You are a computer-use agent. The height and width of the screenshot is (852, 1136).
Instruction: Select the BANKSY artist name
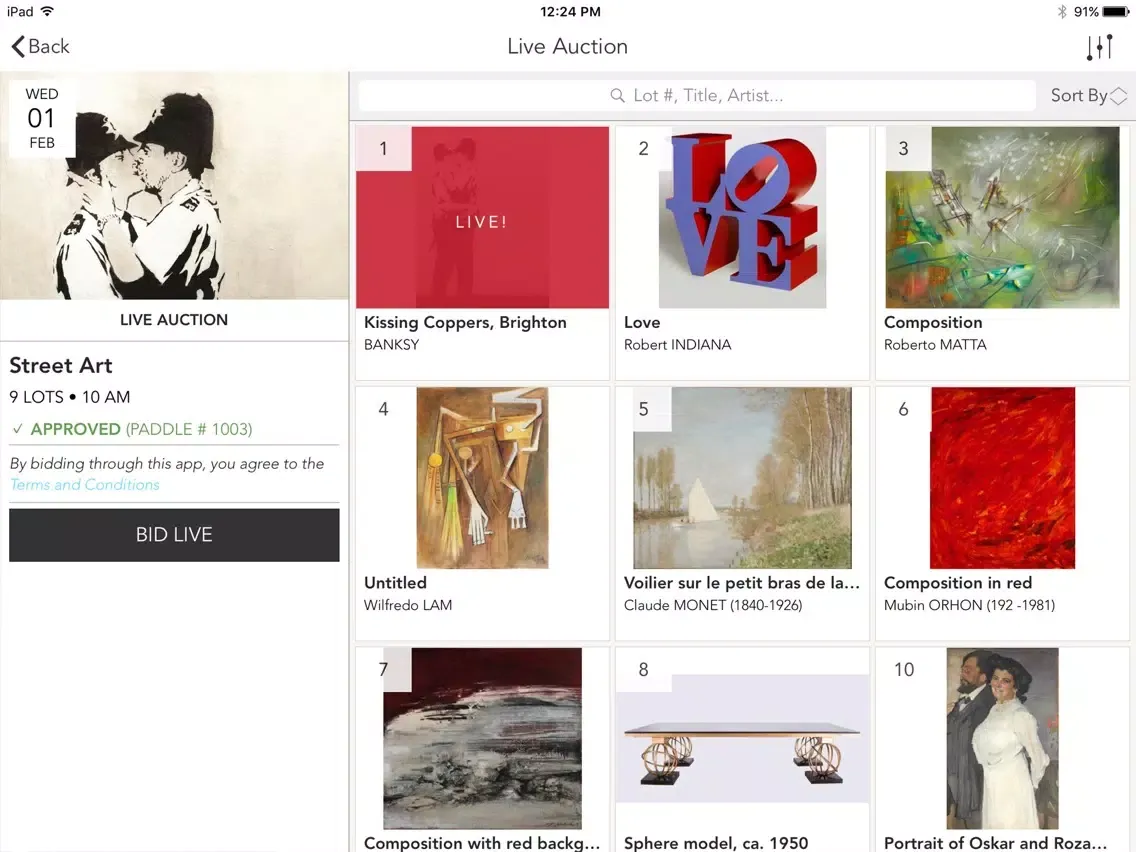[x=391, y=345]
